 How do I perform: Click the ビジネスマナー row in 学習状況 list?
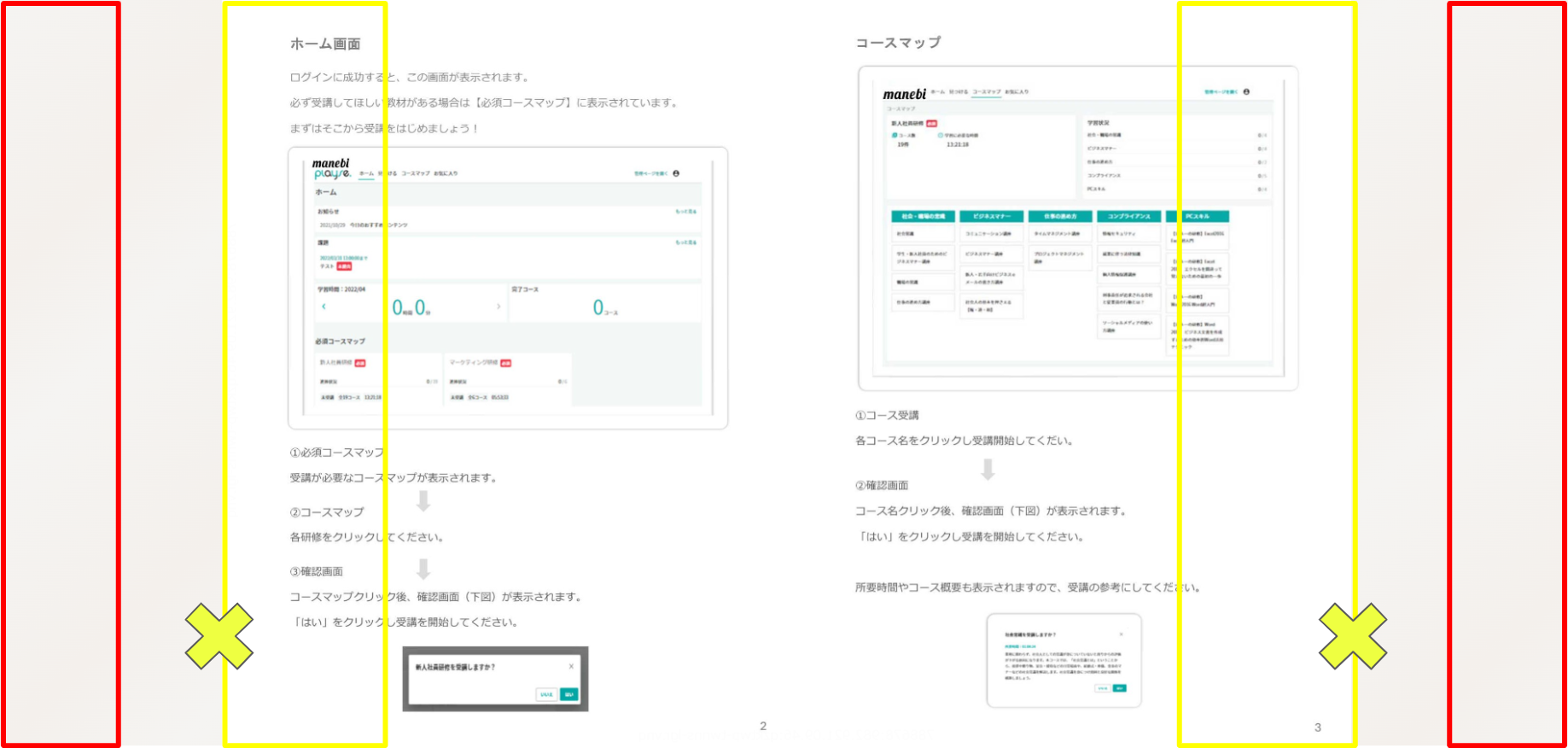(1177, 149)
